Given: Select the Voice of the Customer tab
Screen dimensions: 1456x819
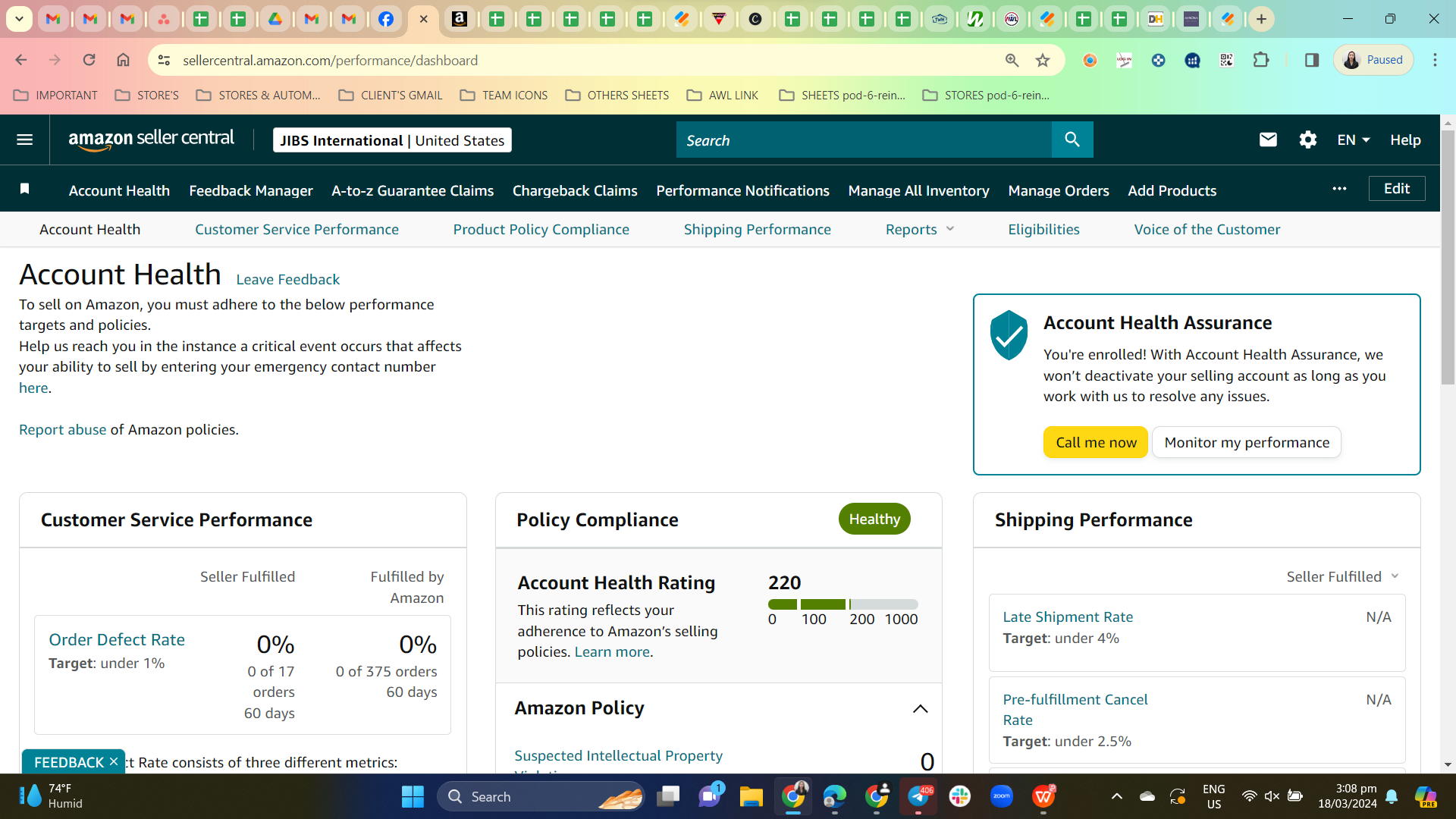Looking at the screenshot, I should tap(1207, 229).
